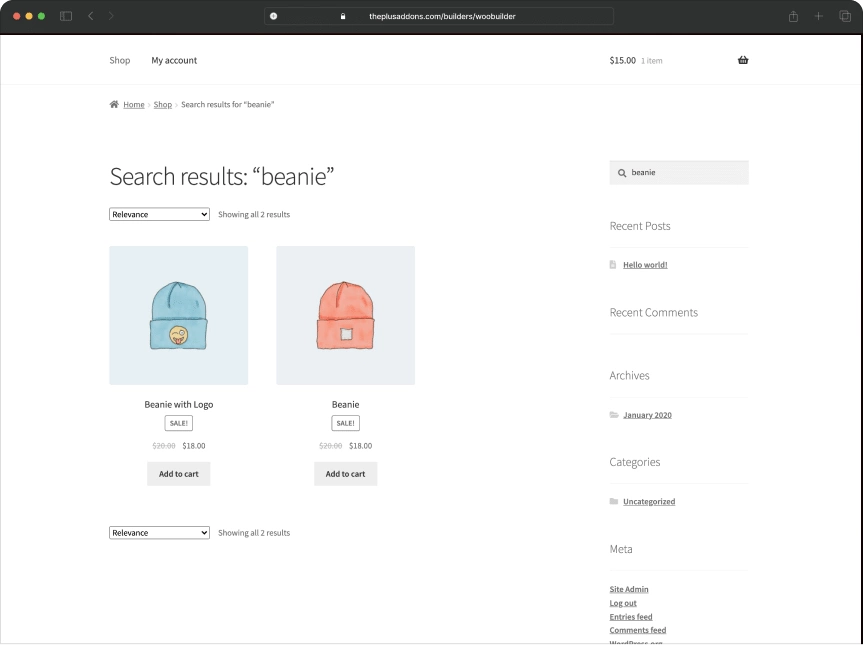Click the search magnifier icon in the sidebar
863x645 pixels.
(x=621, y=172)
